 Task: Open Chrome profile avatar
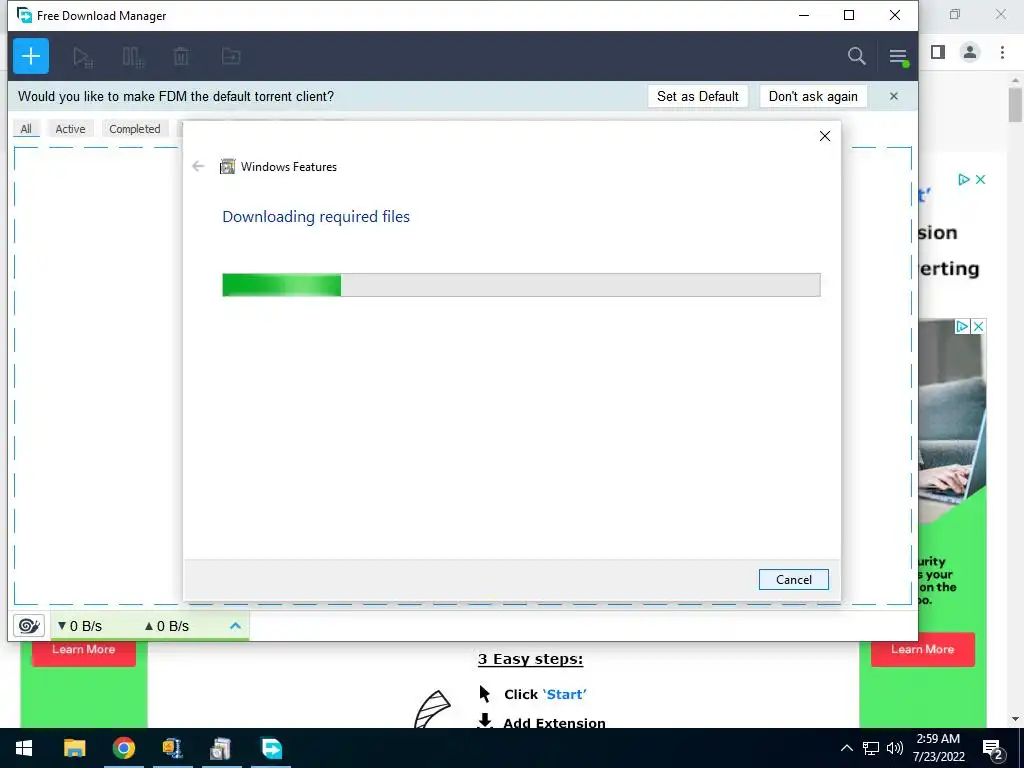pyautogui.click(x=970, y=52)
